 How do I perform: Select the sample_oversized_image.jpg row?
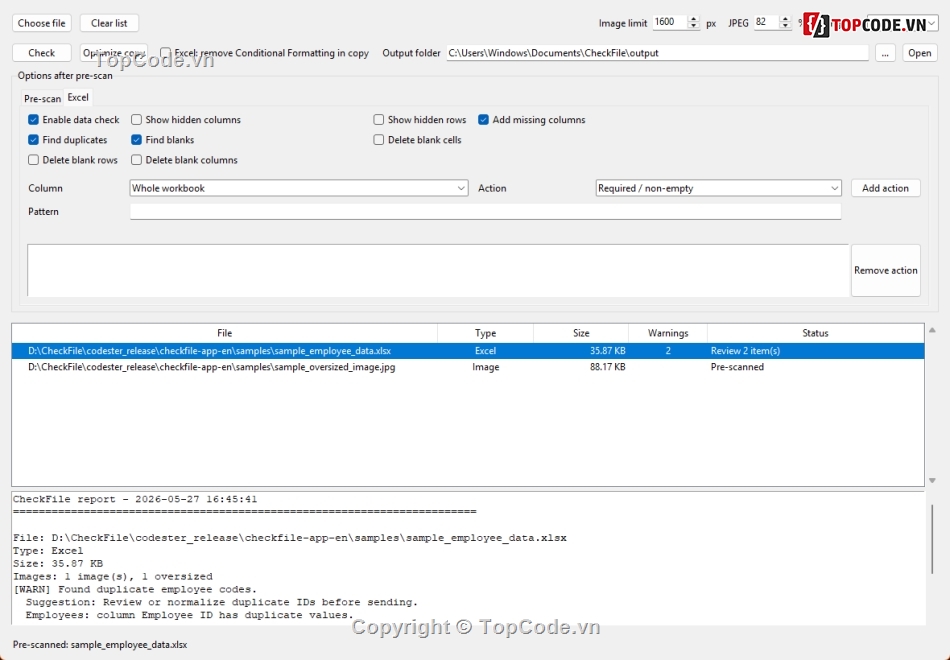tap(468, 367)
